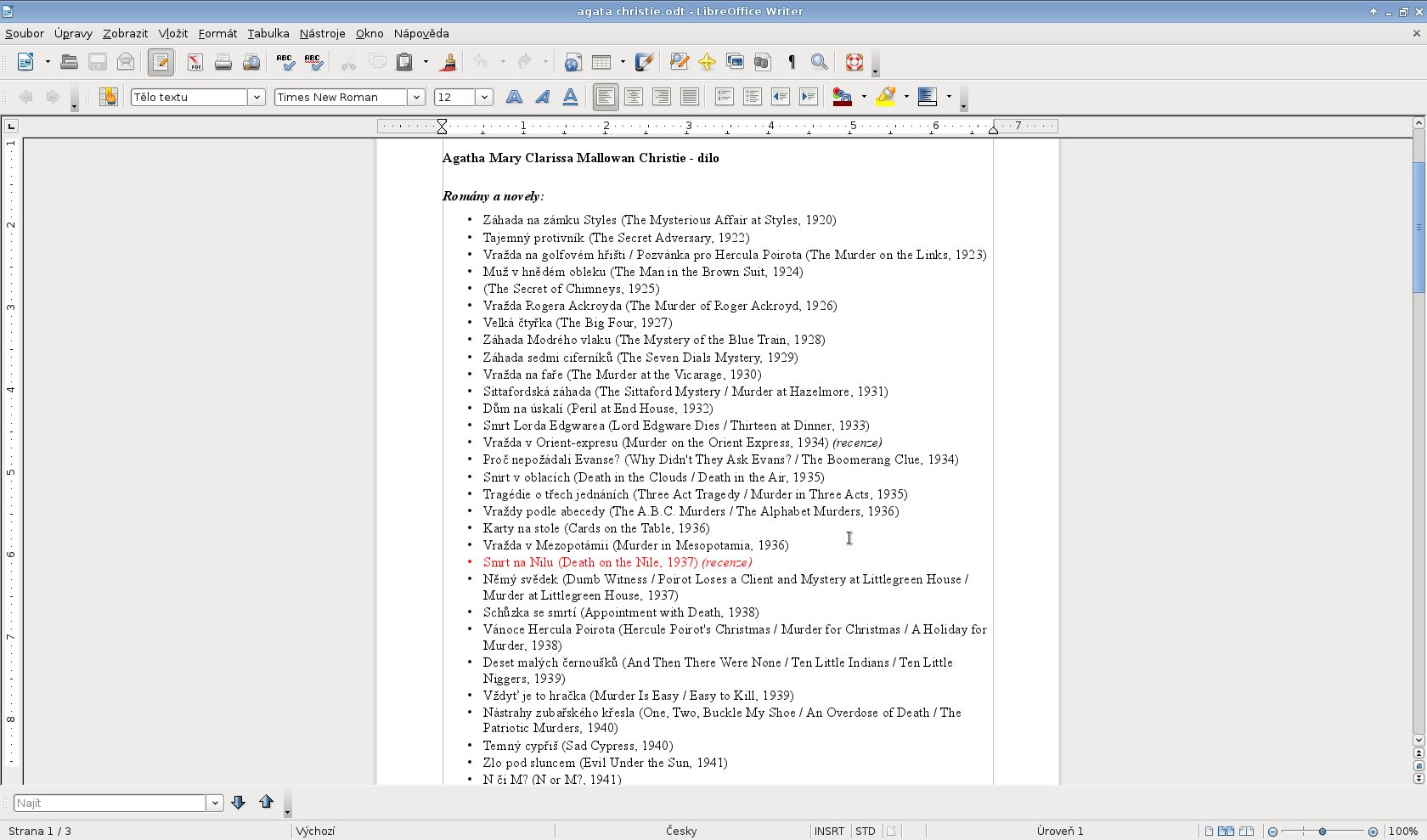
Task: Open the Data Sources icon
Action: click(x=763, y=62)
